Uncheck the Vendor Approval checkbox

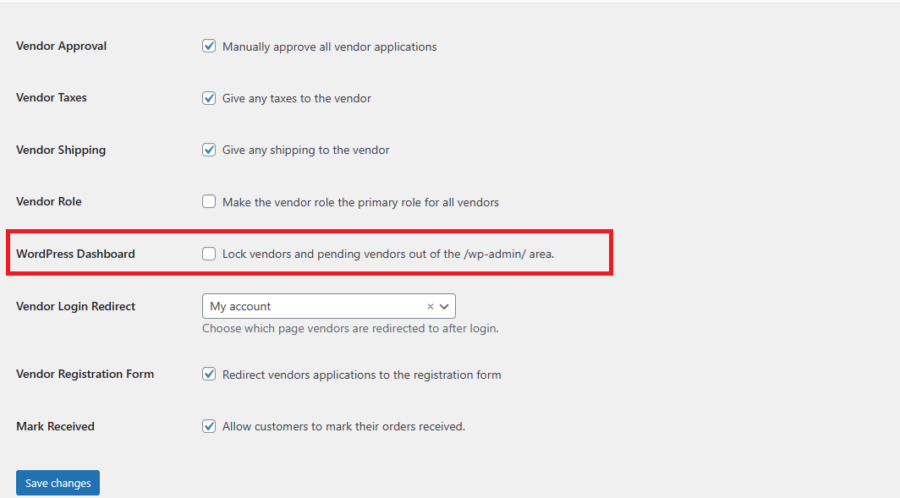[x=209, y=46]
